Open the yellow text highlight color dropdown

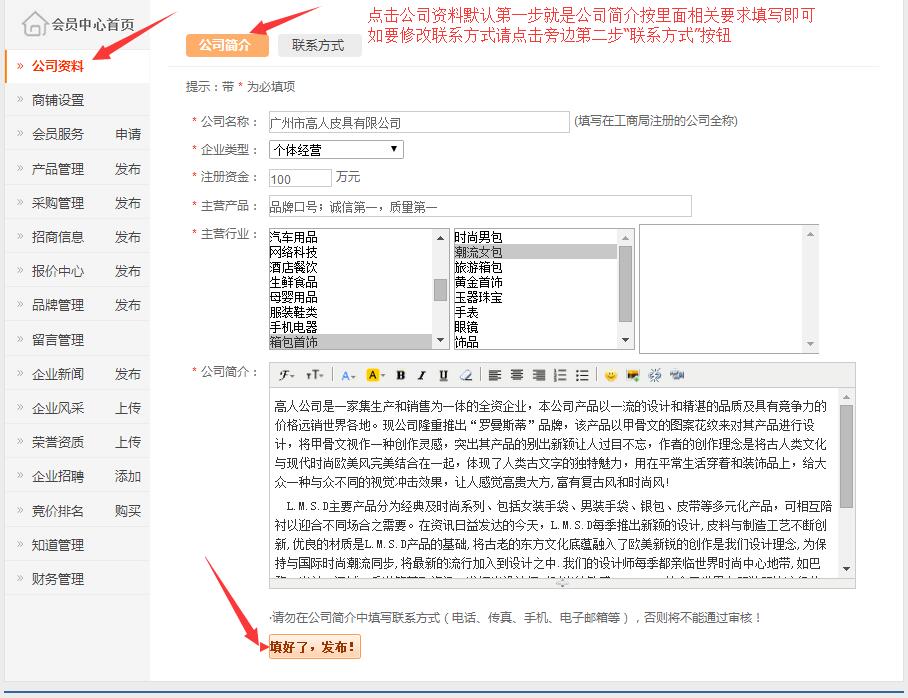pos(375,375)
